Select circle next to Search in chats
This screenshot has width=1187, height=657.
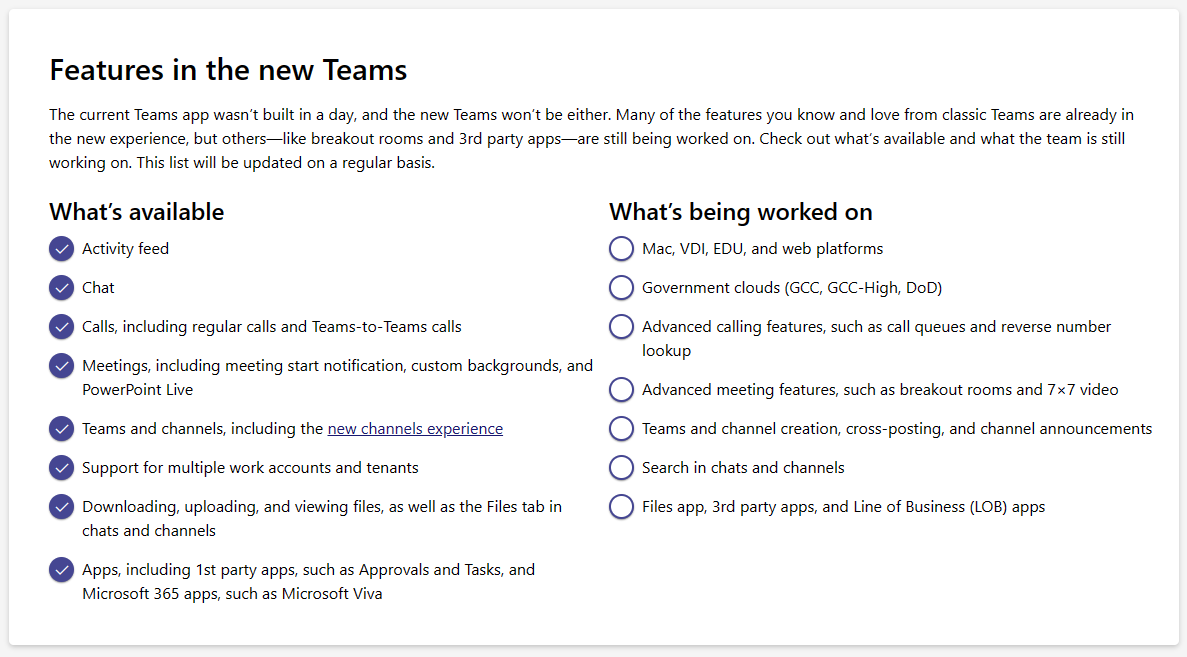coord(621,467)
